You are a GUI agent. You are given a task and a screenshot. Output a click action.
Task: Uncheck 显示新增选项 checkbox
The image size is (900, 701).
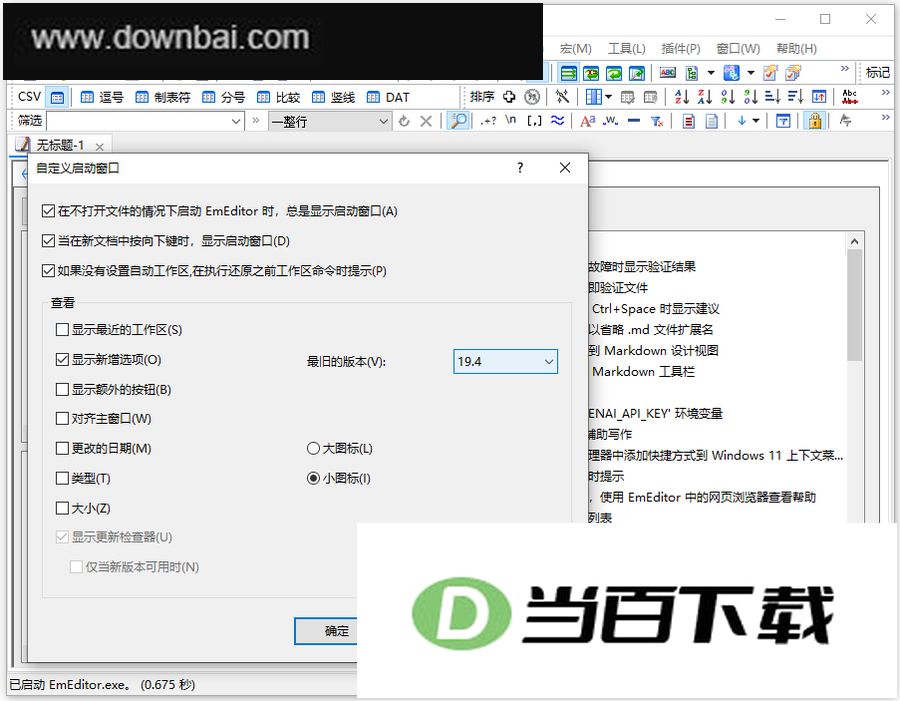tap(62, 359)
